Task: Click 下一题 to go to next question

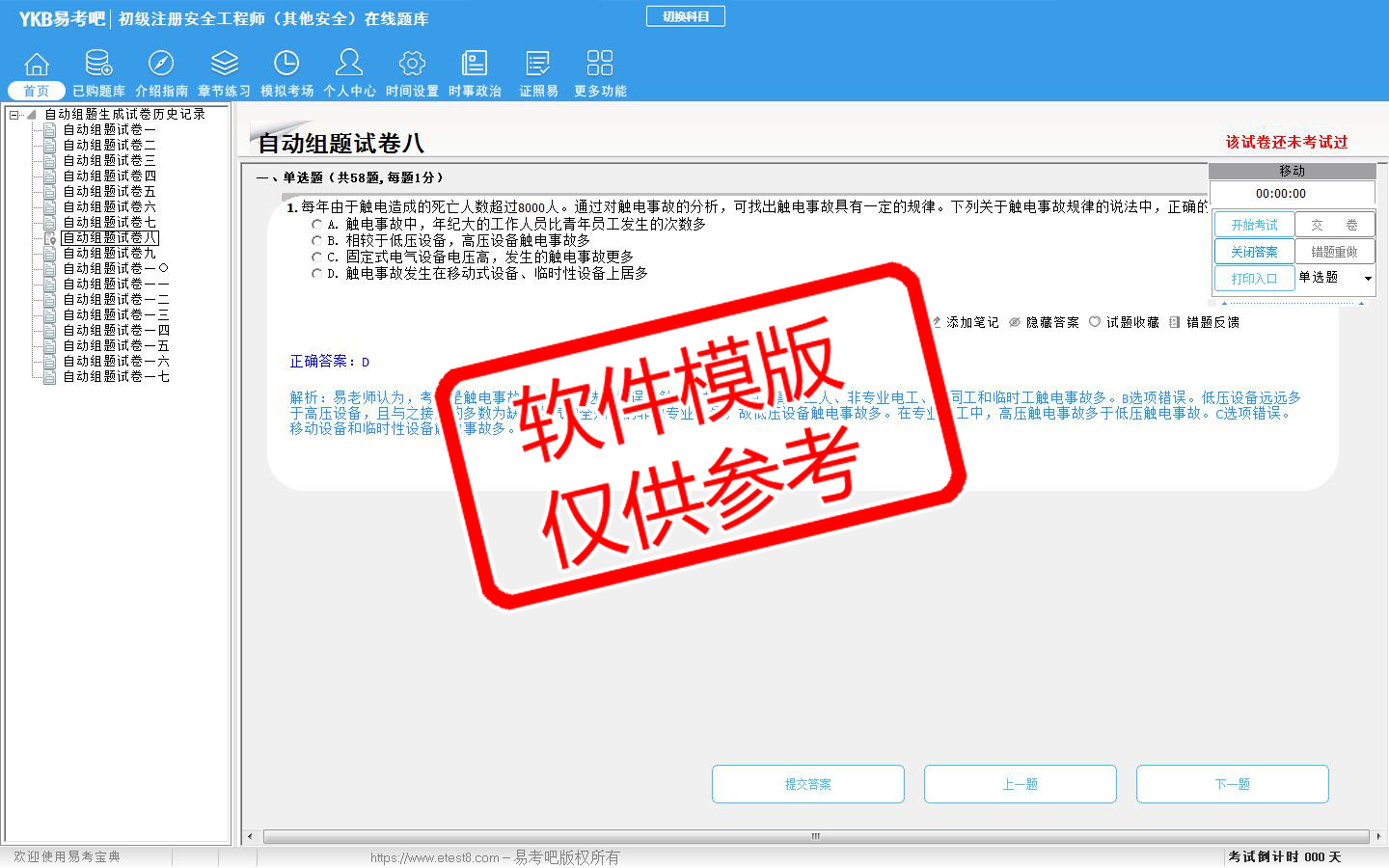Action: coord(1232,784)
